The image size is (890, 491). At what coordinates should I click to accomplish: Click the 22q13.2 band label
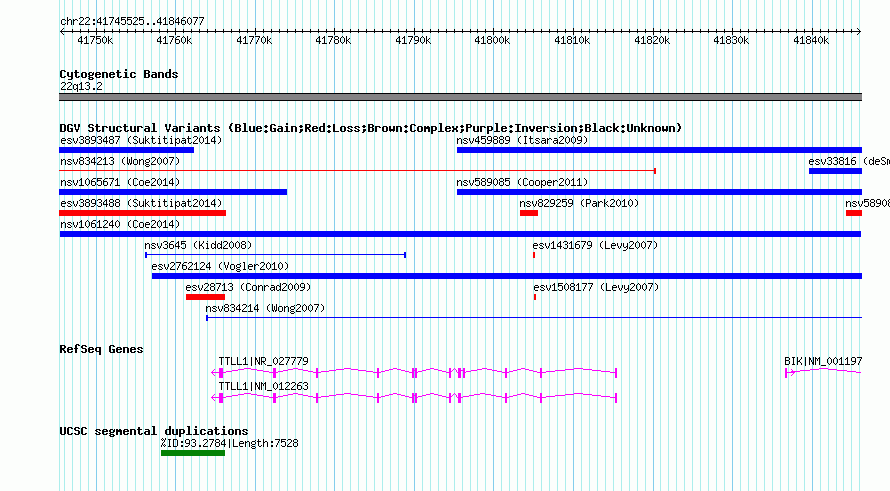coord(81,86)
